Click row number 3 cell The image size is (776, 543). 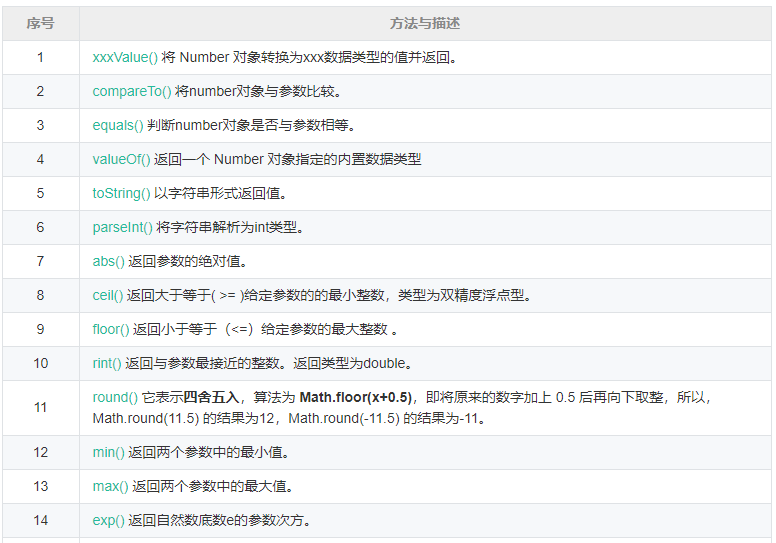click(x=41, y=125)
